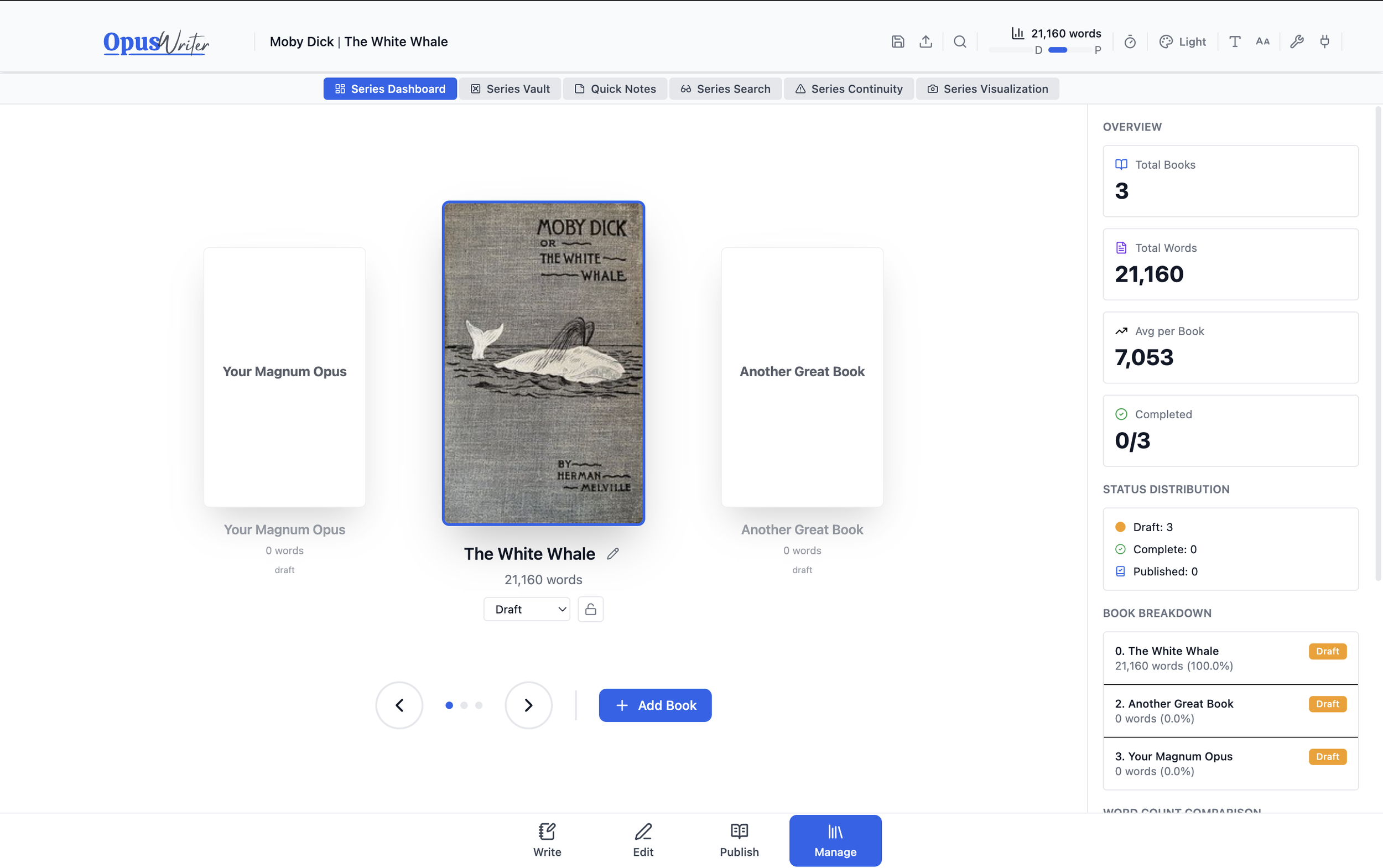Screen dimensions: 1383x868
Task: Click the save icon in the top toolbar
Action: [897, 41]
